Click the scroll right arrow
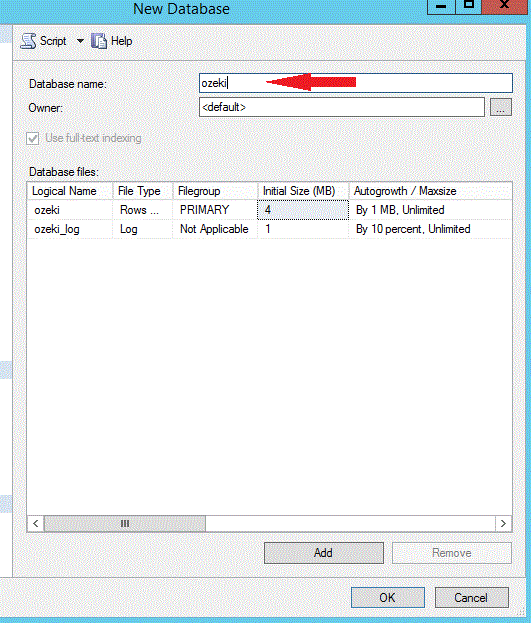The height and width of the screenshot is (623, 531). tap(504, 523)
